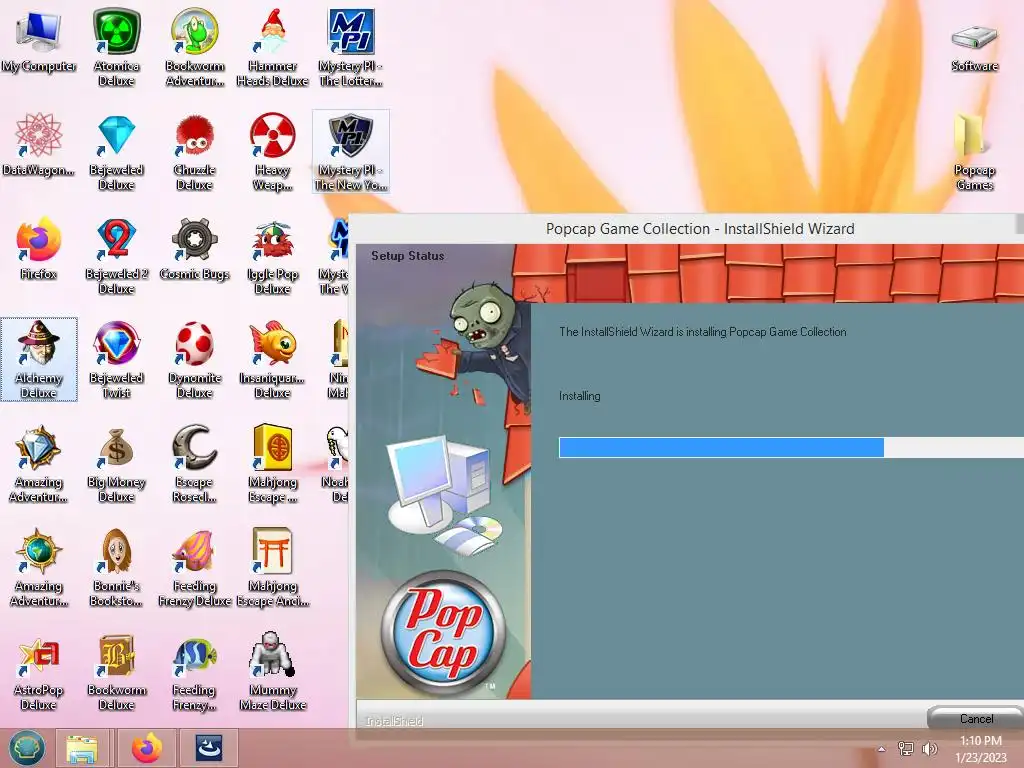
Task: Launch Escape Rosecliff moon icon
Action: pyautogui.click(x=195, y=464)
